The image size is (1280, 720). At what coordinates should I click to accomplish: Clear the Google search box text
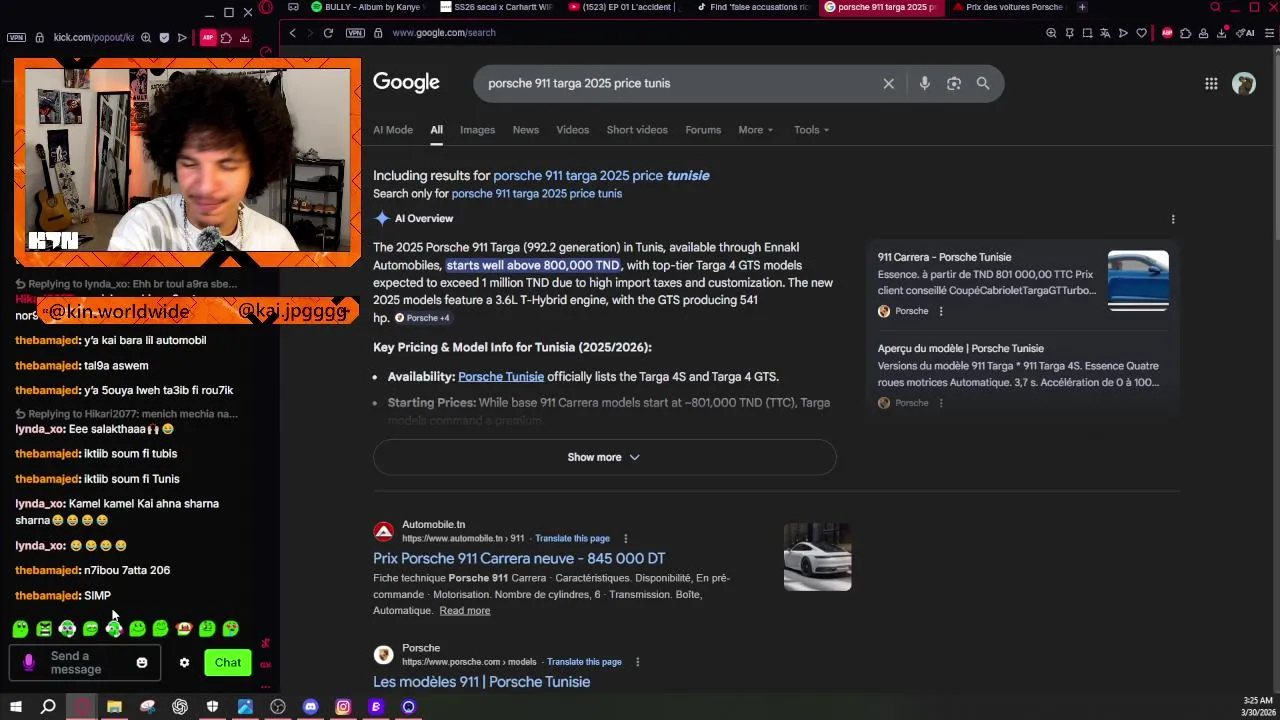coord(888,84)
